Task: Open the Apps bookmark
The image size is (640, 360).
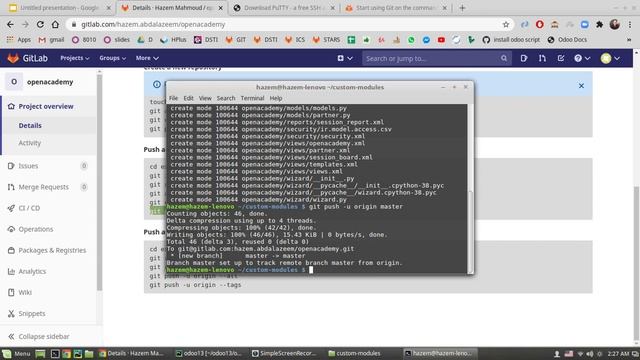Action: tap(19, 40)
